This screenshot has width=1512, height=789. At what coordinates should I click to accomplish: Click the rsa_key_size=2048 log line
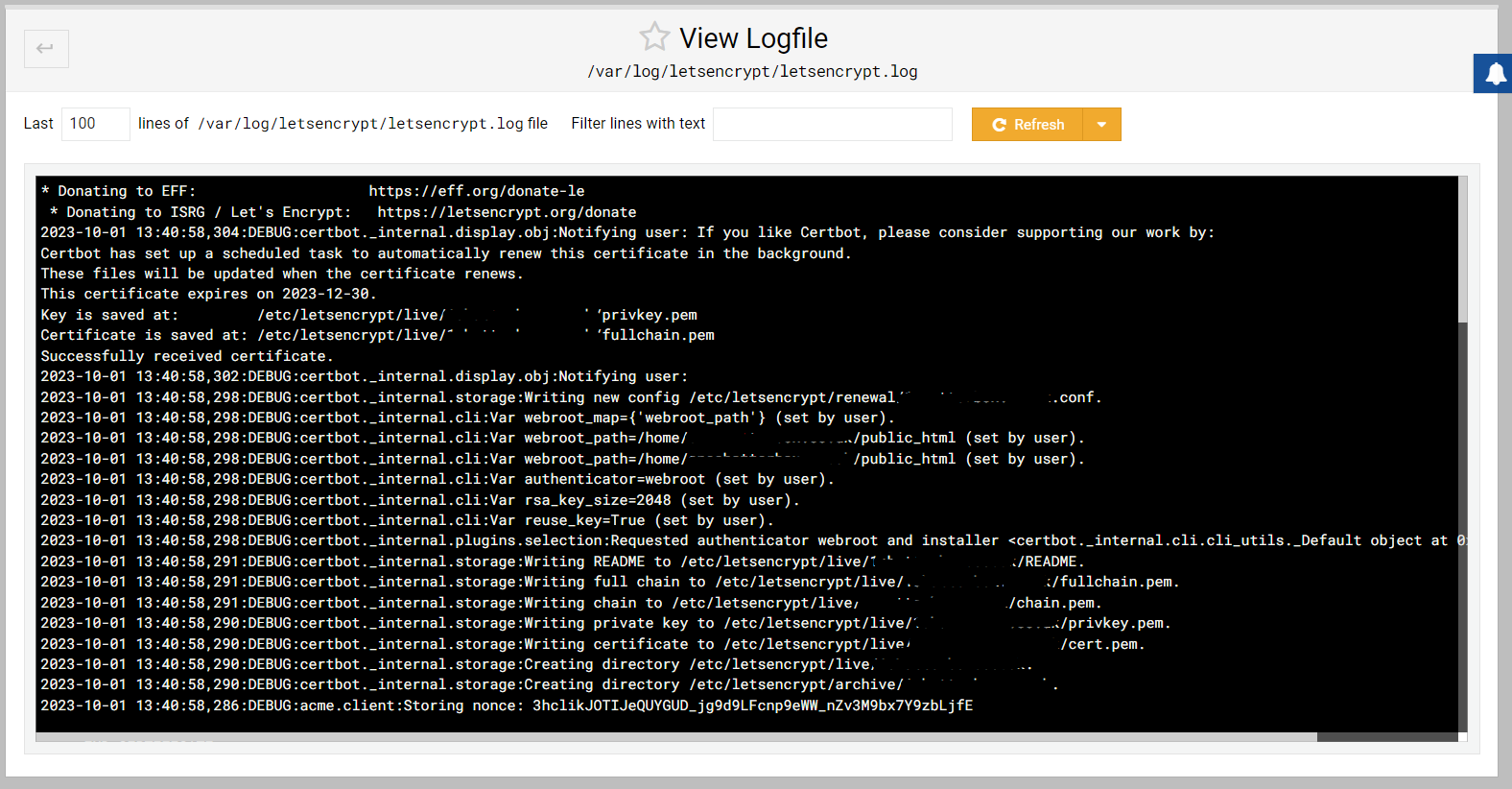pos(420,500)
